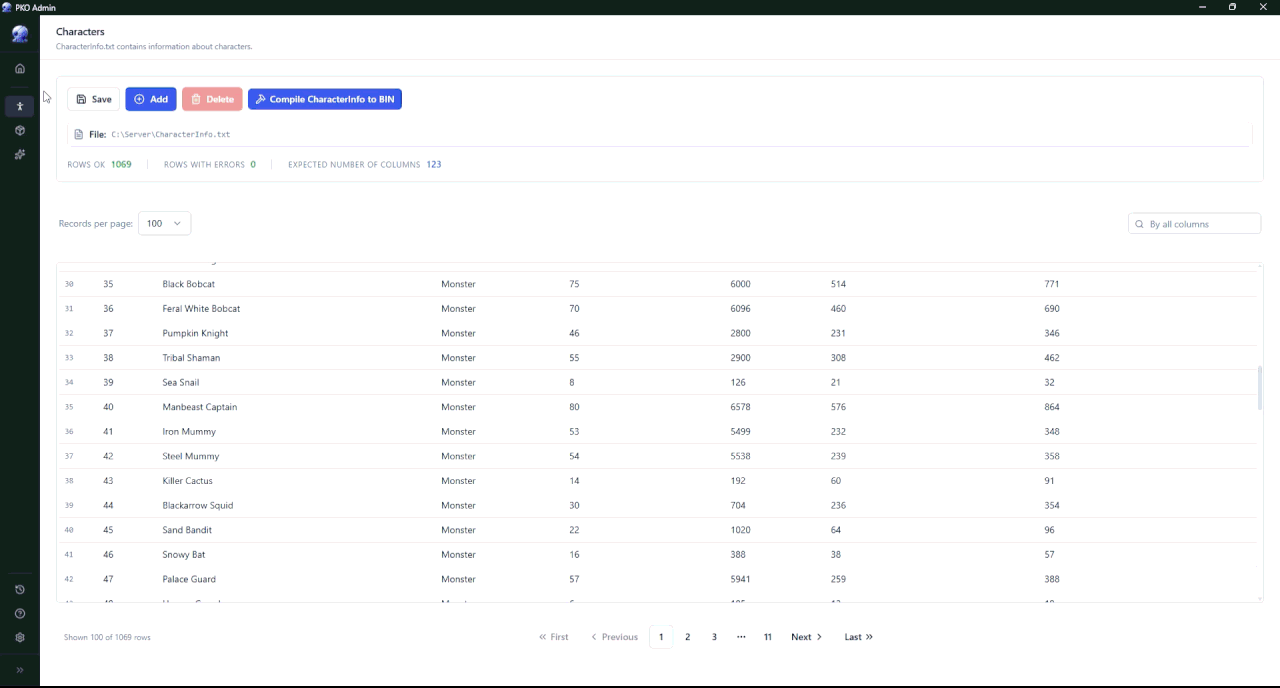
Task: Click the Expected number of columns value 123
Action: (434, 164)
